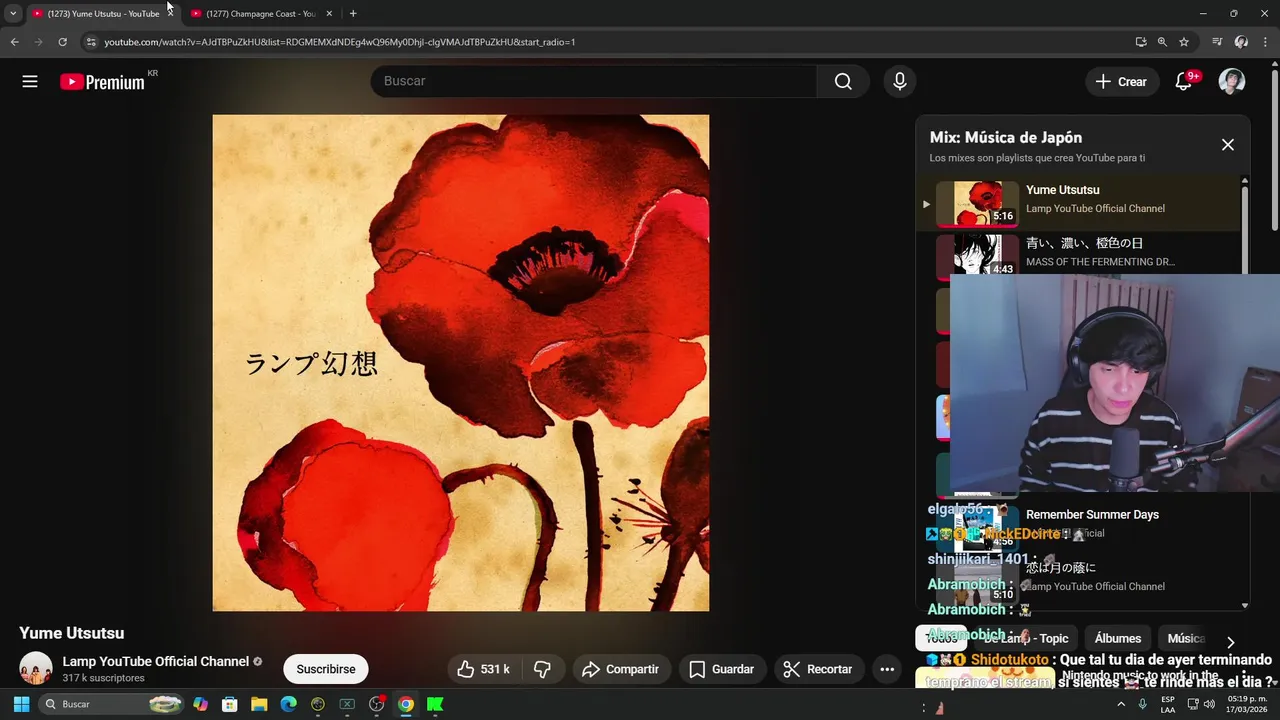Select the Todos filter chip
This screenshot has width=1280, height=720.
coord(941,638)
